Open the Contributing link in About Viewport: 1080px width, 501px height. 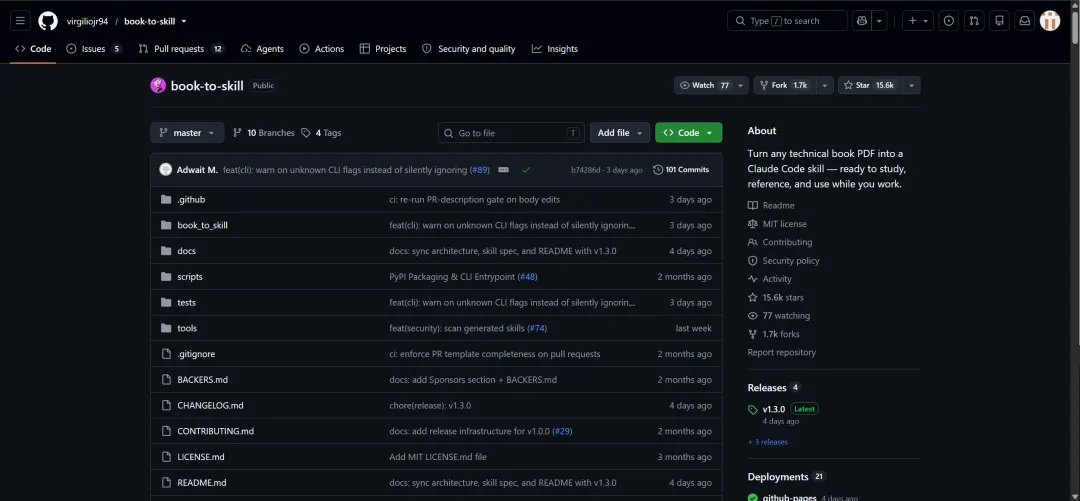pos(787,243)
